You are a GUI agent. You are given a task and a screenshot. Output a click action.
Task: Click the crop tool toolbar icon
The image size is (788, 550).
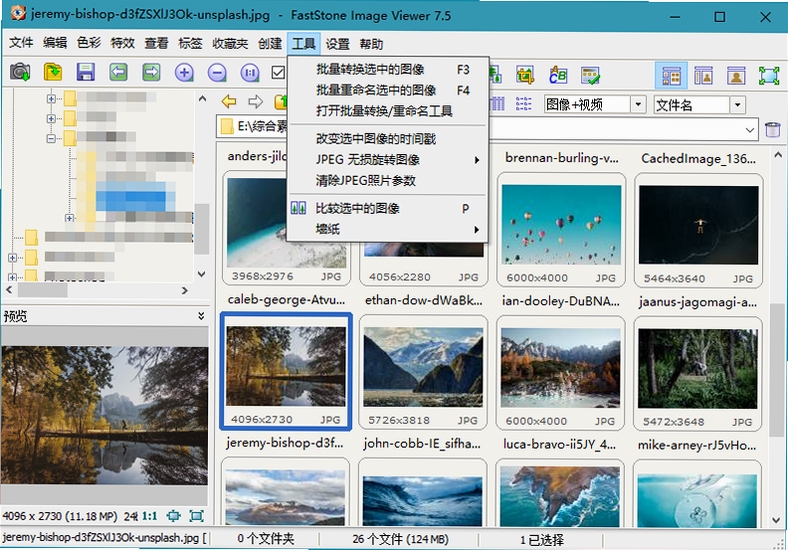pyautogui.click(x=525, y=75)
